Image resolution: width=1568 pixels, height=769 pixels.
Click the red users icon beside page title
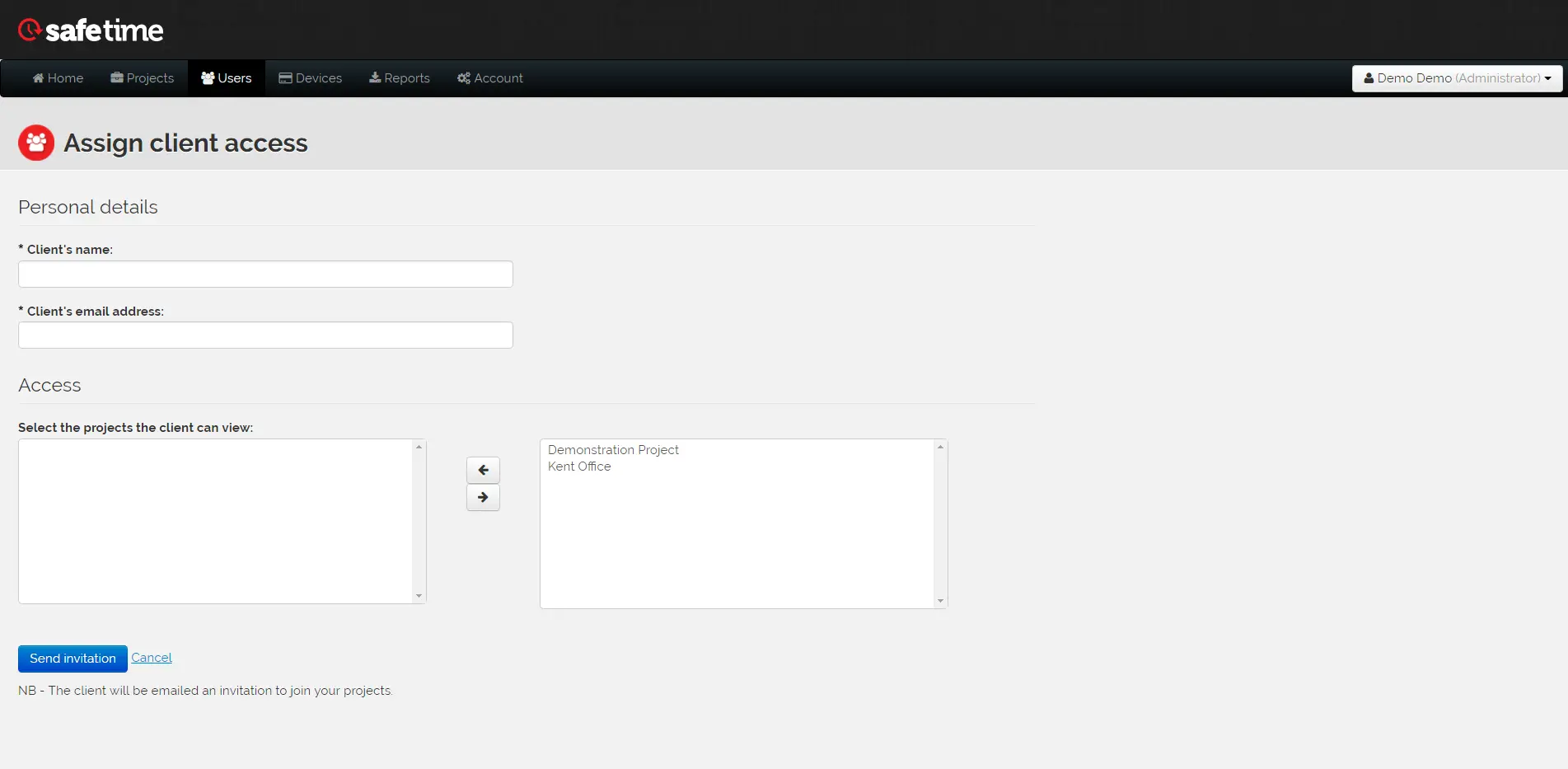(x=36, y=143)
